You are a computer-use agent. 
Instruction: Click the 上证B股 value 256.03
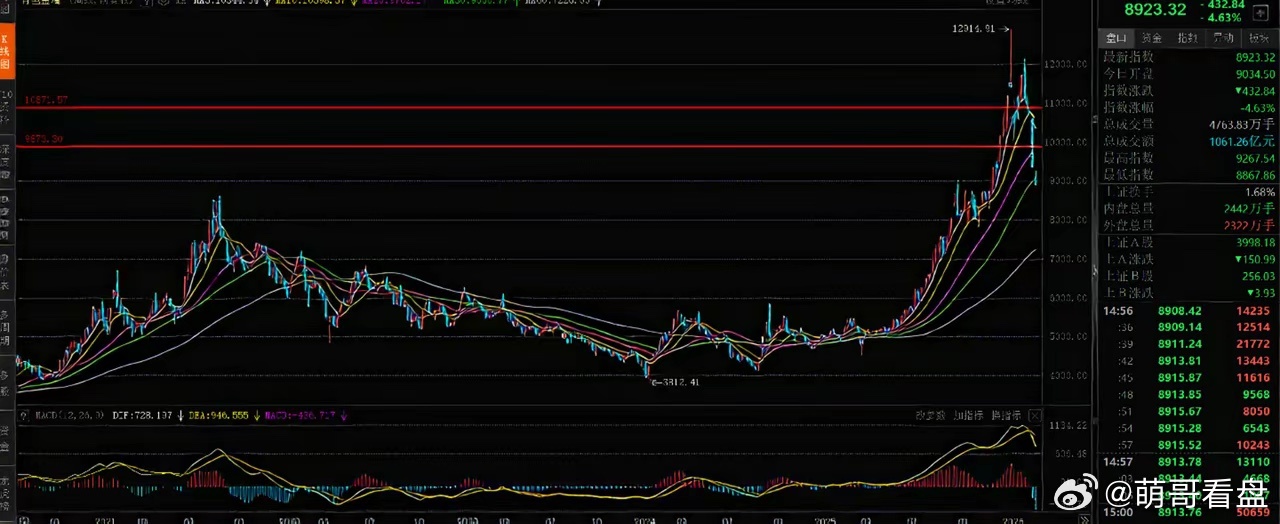coord(1259,276)
